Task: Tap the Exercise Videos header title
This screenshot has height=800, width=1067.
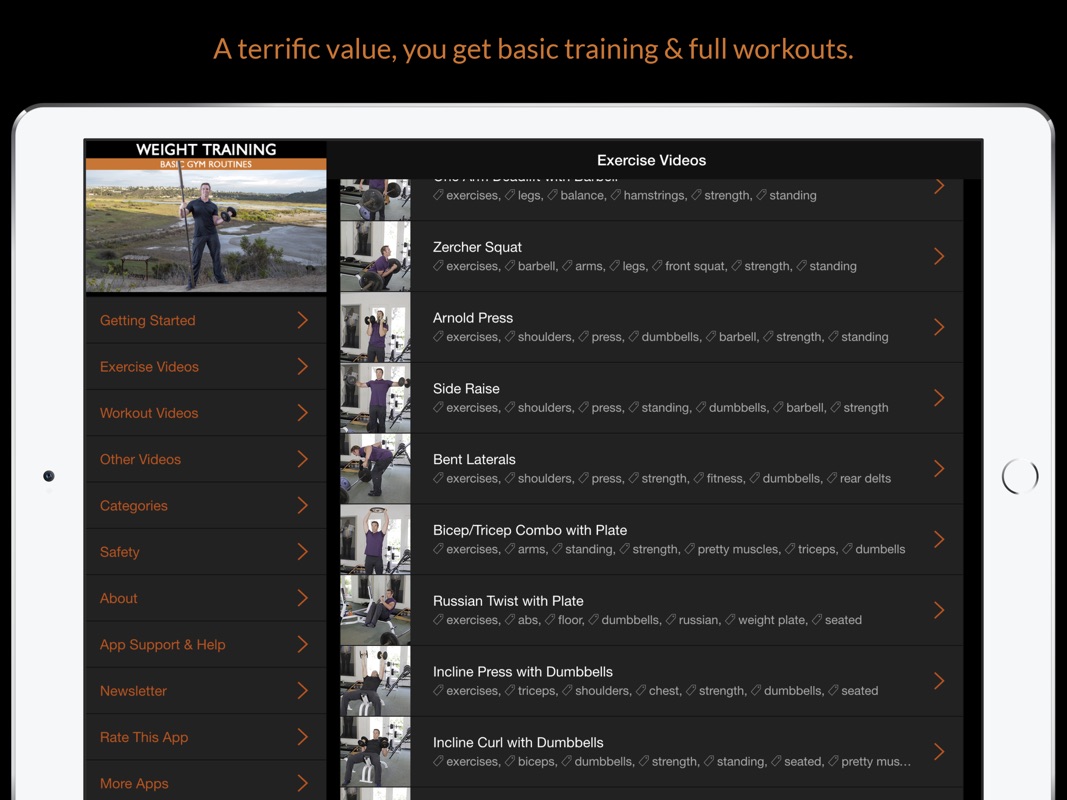Action: click(651, 161)
